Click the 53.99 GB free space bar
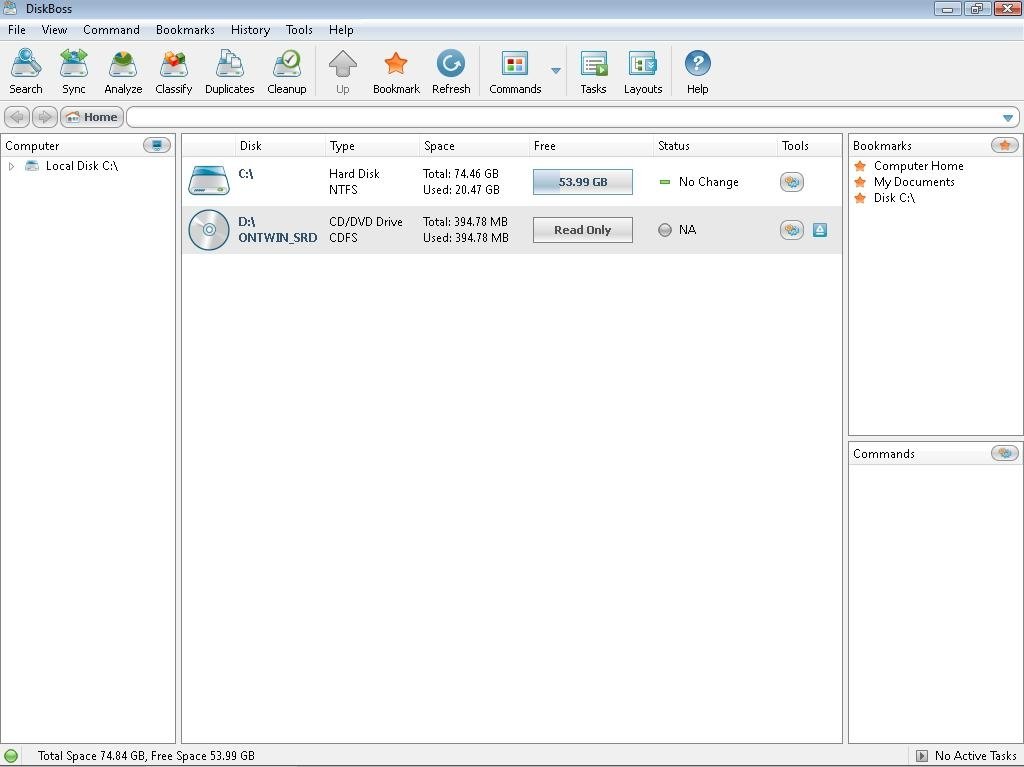 pyautogui.click(x=583, y=182)
